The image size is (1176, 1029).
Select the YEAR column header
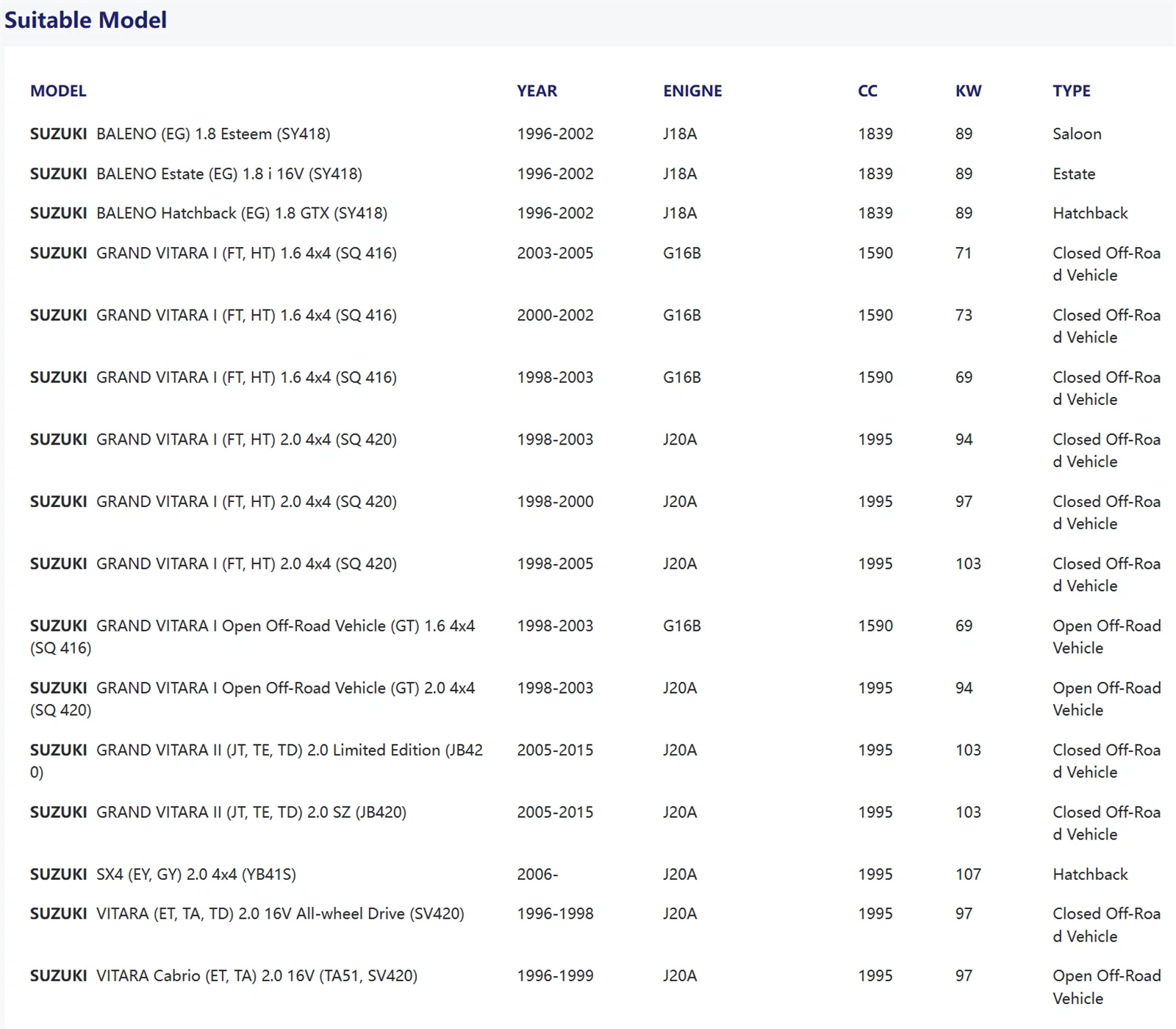click(537, 91)
